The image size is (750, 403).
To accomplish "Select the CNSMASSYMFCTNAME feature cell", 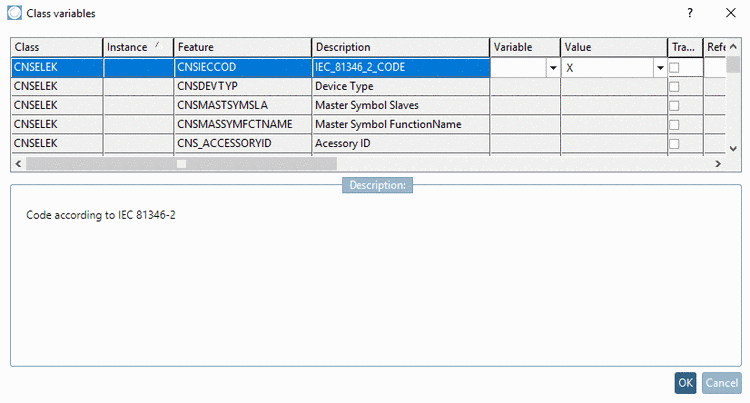I will (x=243, y=125).
